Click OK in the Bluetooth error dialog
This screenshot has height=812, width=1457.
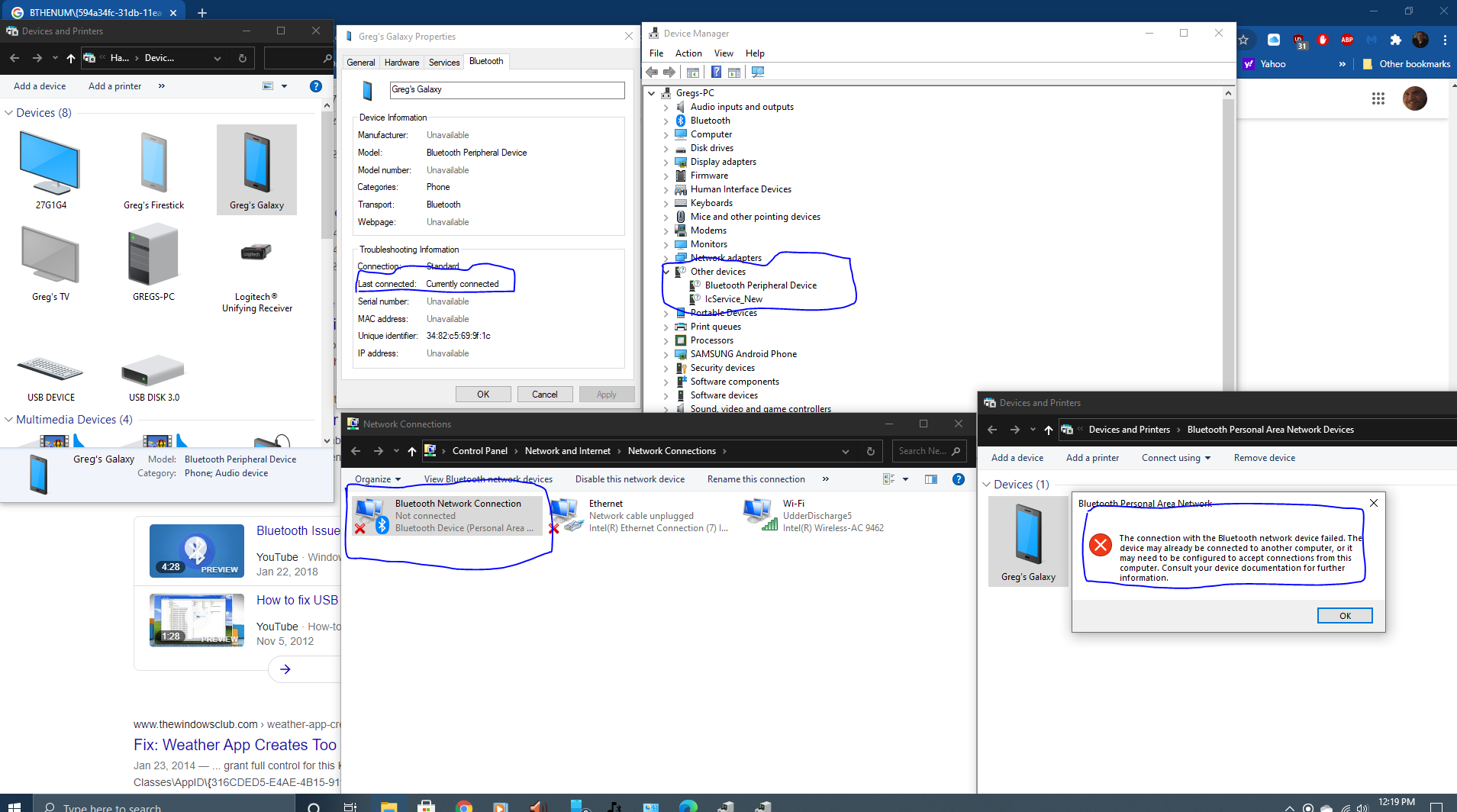coord(1345,616)
